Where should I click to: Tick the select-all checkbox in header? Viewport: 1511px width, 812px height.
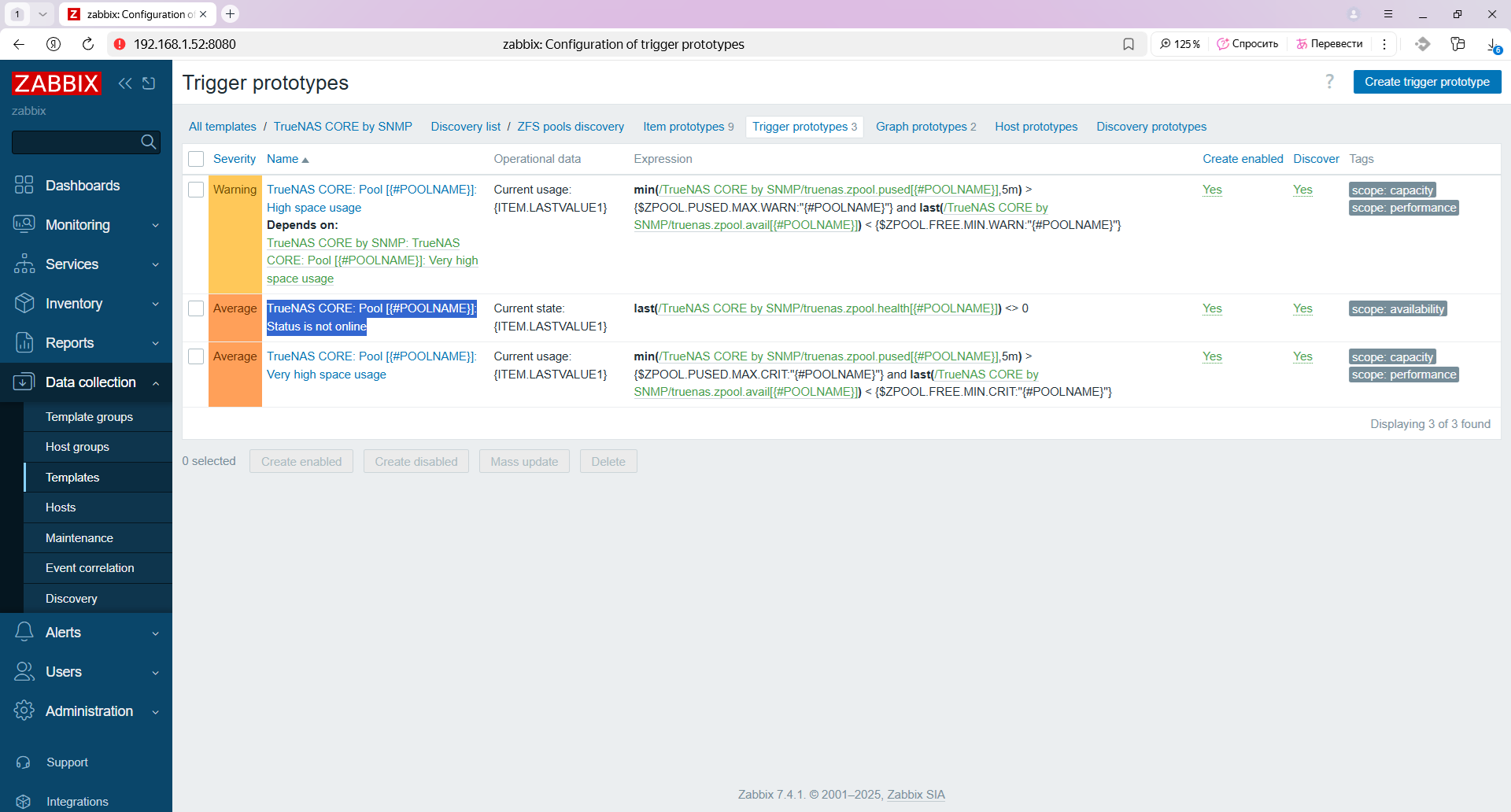click(x=196, y=159)
